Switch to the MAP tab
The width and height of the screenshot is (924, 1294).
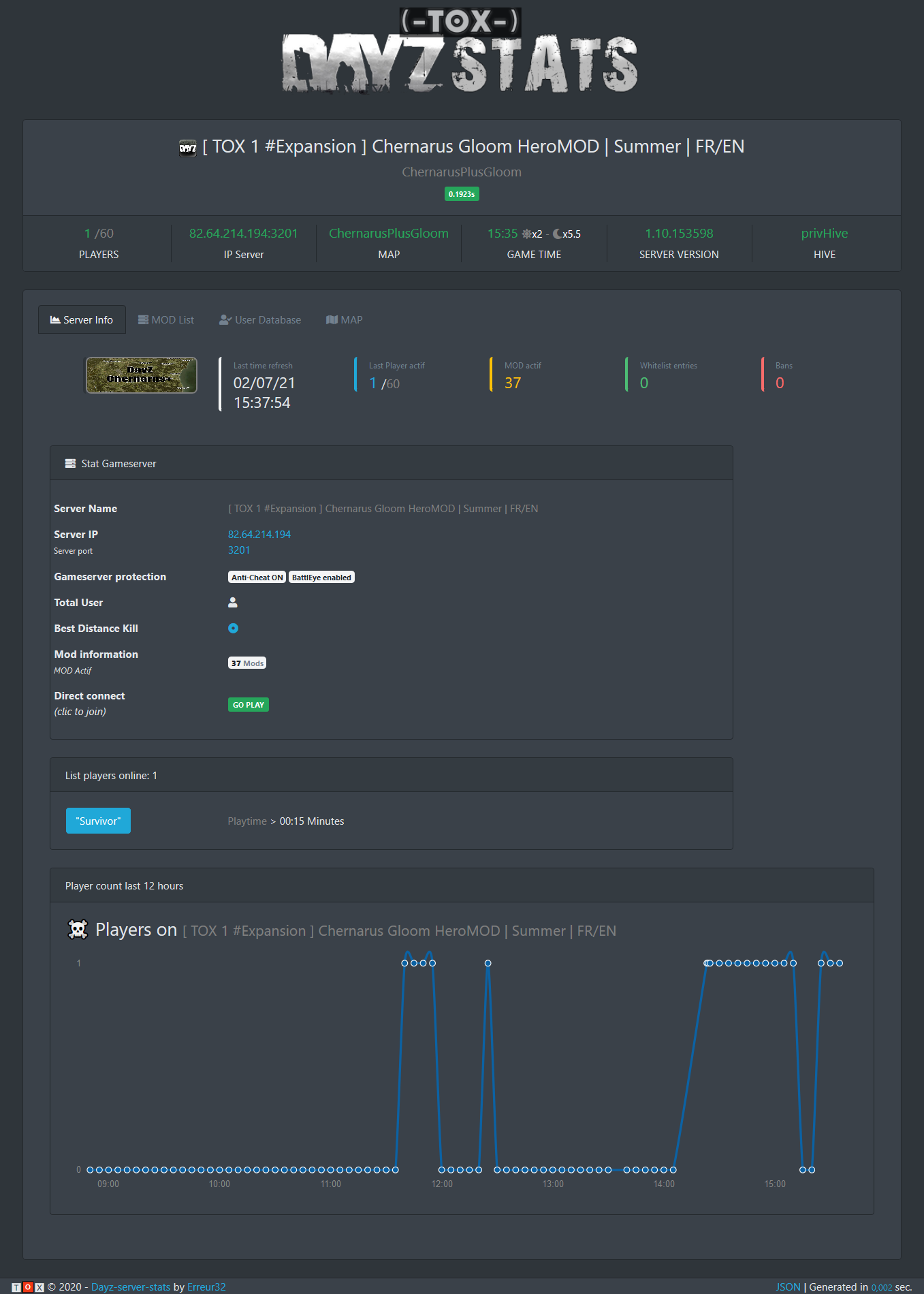345,319
